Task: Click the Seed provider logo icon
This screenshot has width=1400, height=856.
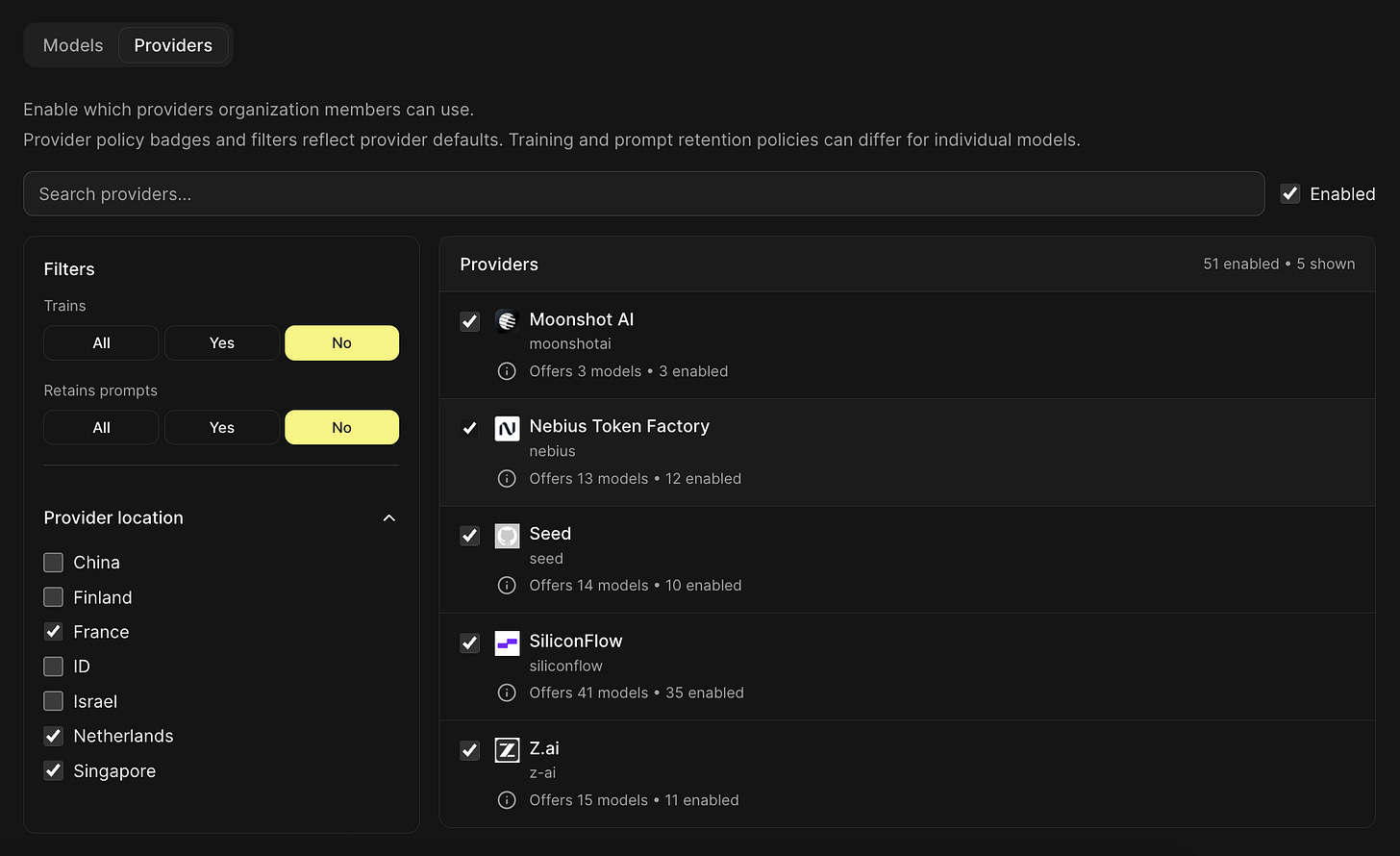Action: tap(507, 535)
